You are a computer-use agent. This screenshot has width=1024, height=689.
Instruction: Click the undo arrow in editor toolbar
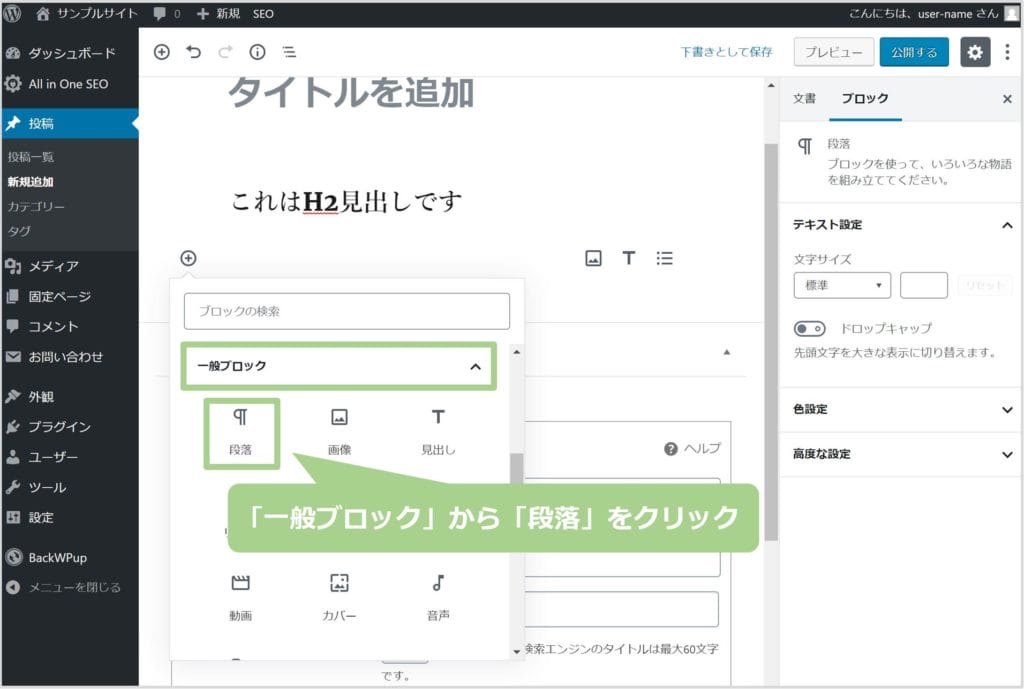tap(194, 52)
